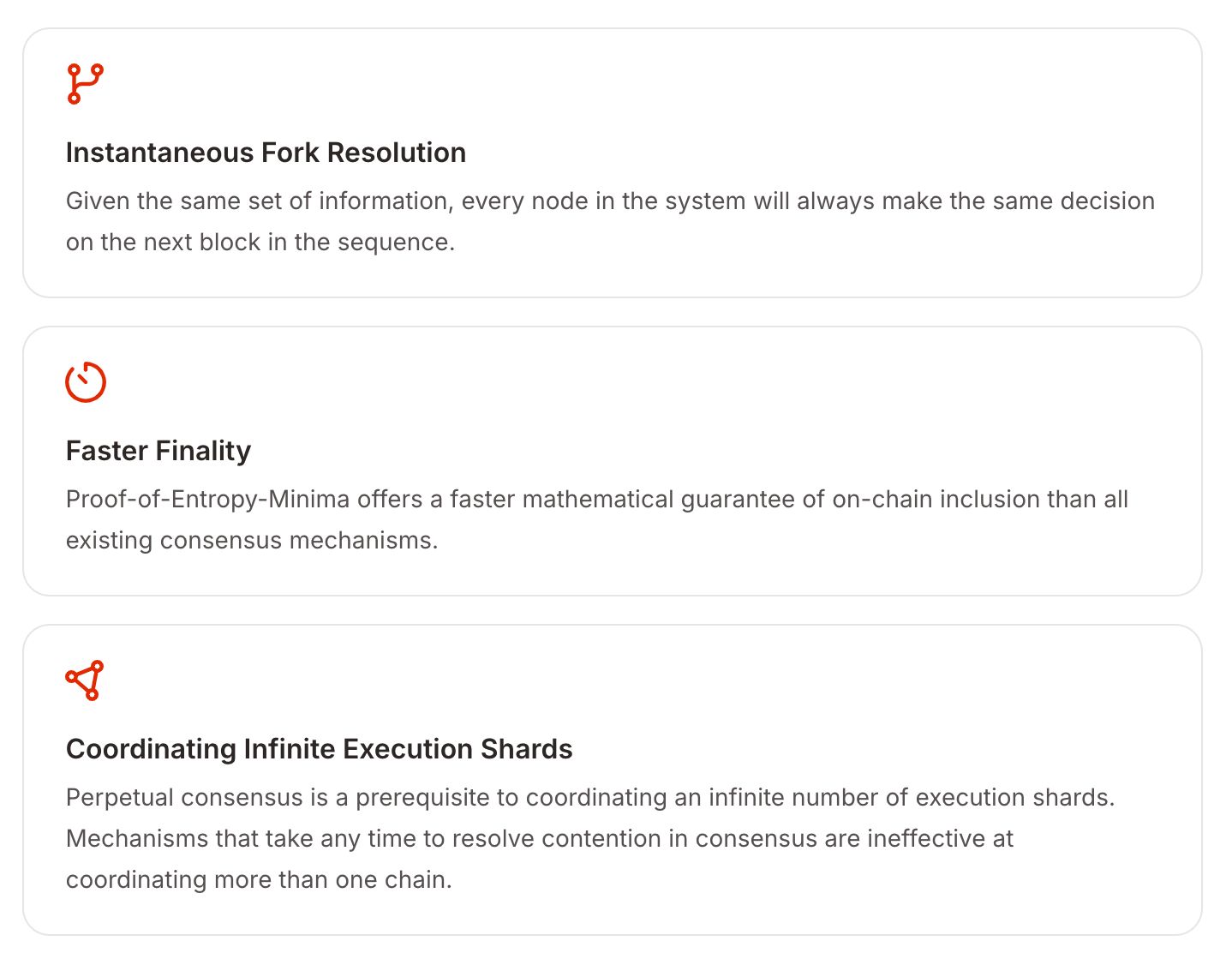This screenshot has width=1232, height=965.
Task: Click the red connected nodes triangle icon
Action: [x=86, y=680]
